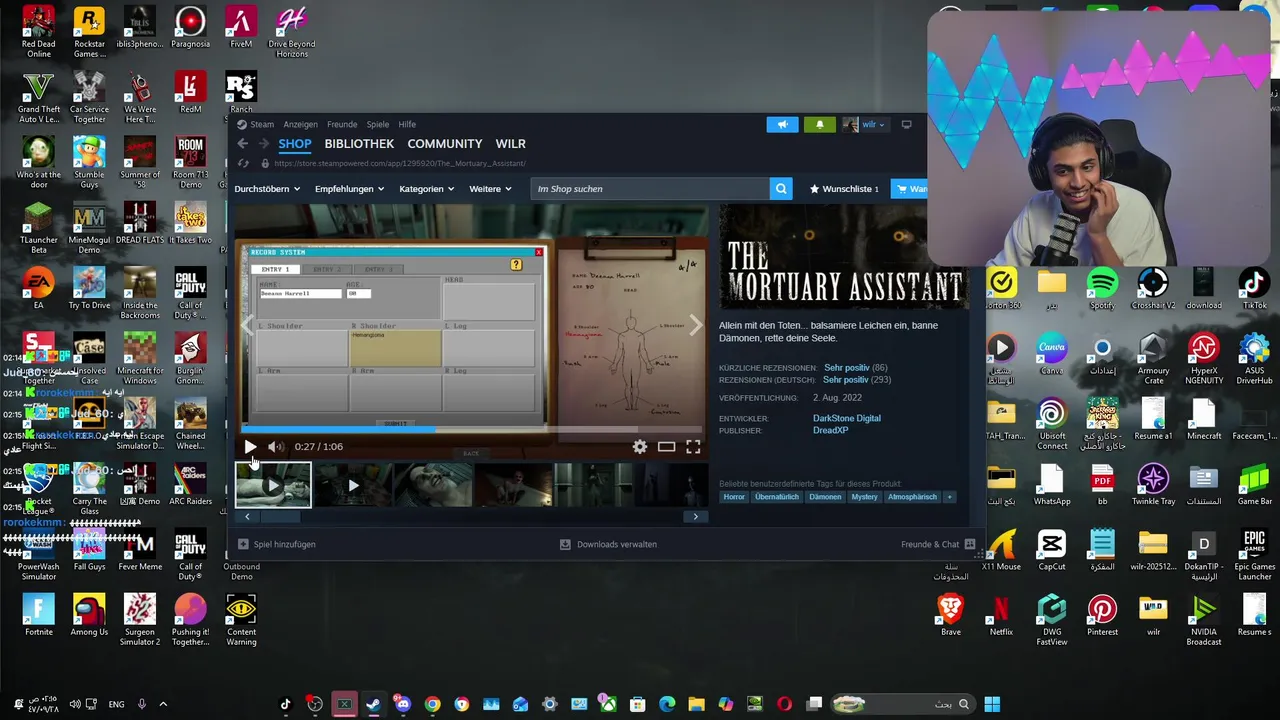Expand the Kategorien dropdown
The height and width of the screenshot is (720, 1280).
coord(426,189)
